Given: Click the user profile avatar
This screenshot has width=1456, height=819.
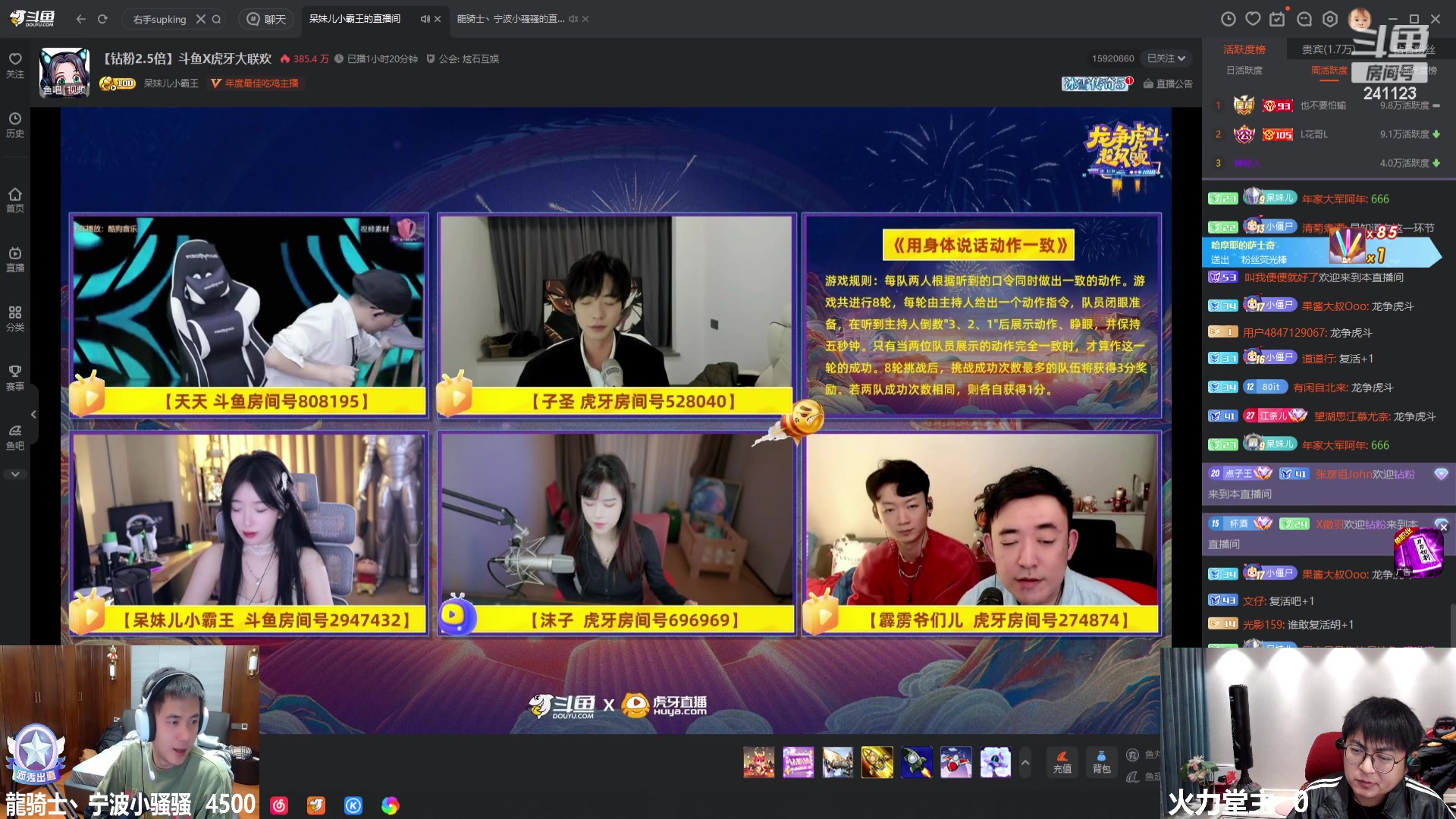Looking at the screenshot, I should (x=1359, y=19).
